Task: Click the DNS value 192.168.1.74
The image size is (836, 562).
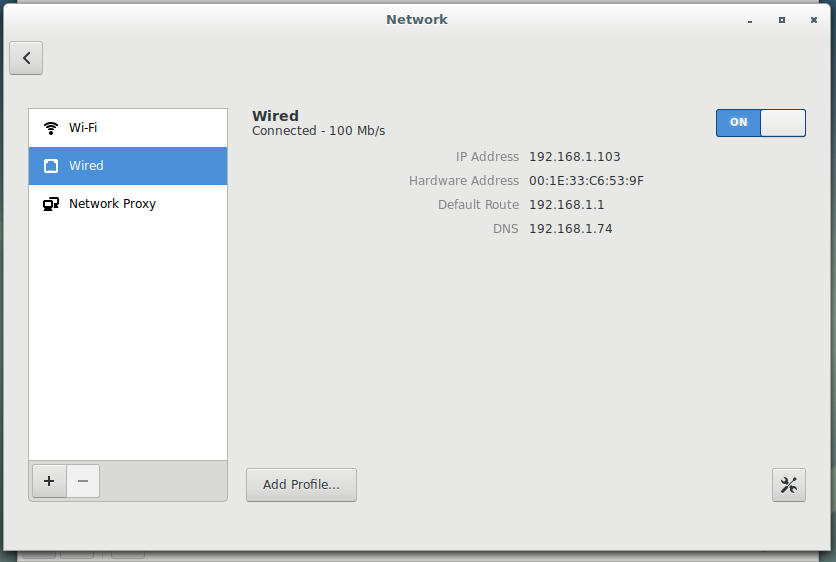Action: click(x=570, y=229)
